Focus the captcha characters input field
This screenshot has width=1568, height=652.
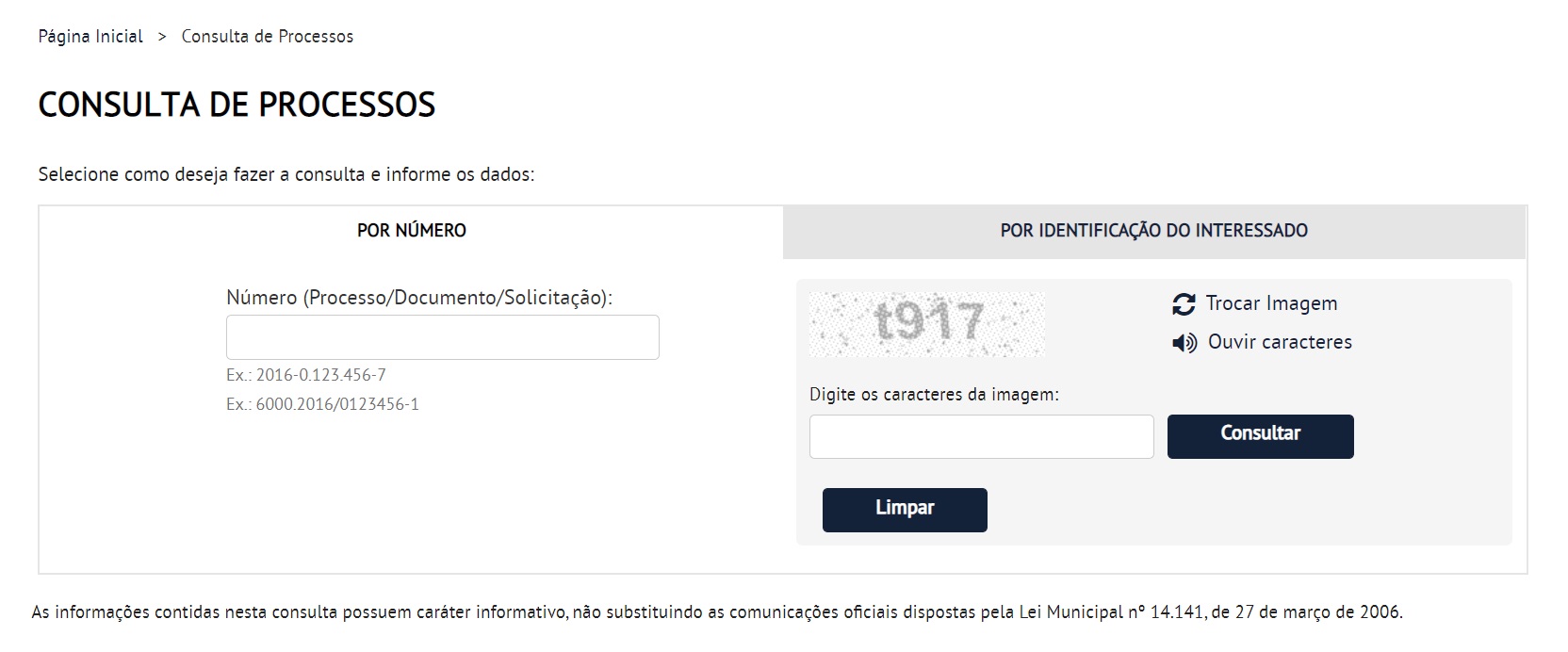pyautogui.click(x=981, y=437)
